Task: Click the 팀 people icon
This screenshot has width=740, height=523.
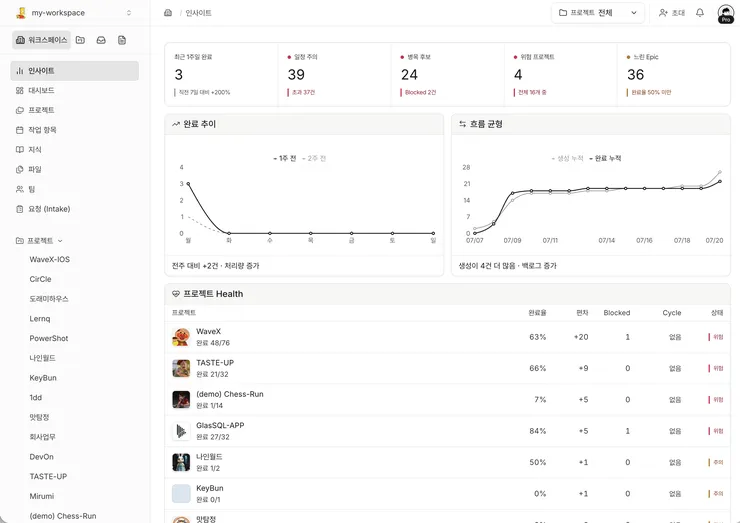Action: pos(19,189)
